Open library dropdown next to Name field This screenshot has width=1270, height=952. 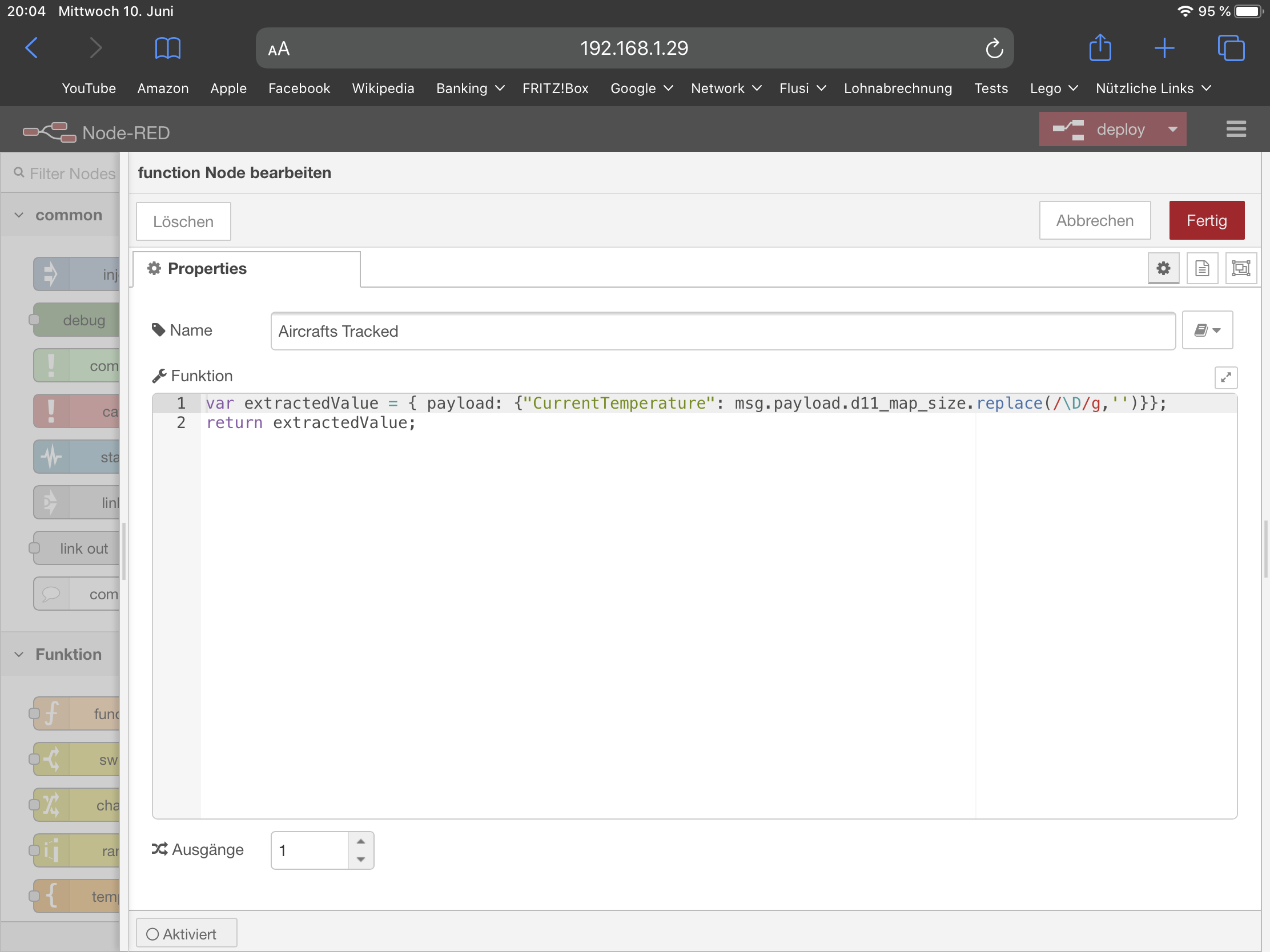coord(1207,330)
